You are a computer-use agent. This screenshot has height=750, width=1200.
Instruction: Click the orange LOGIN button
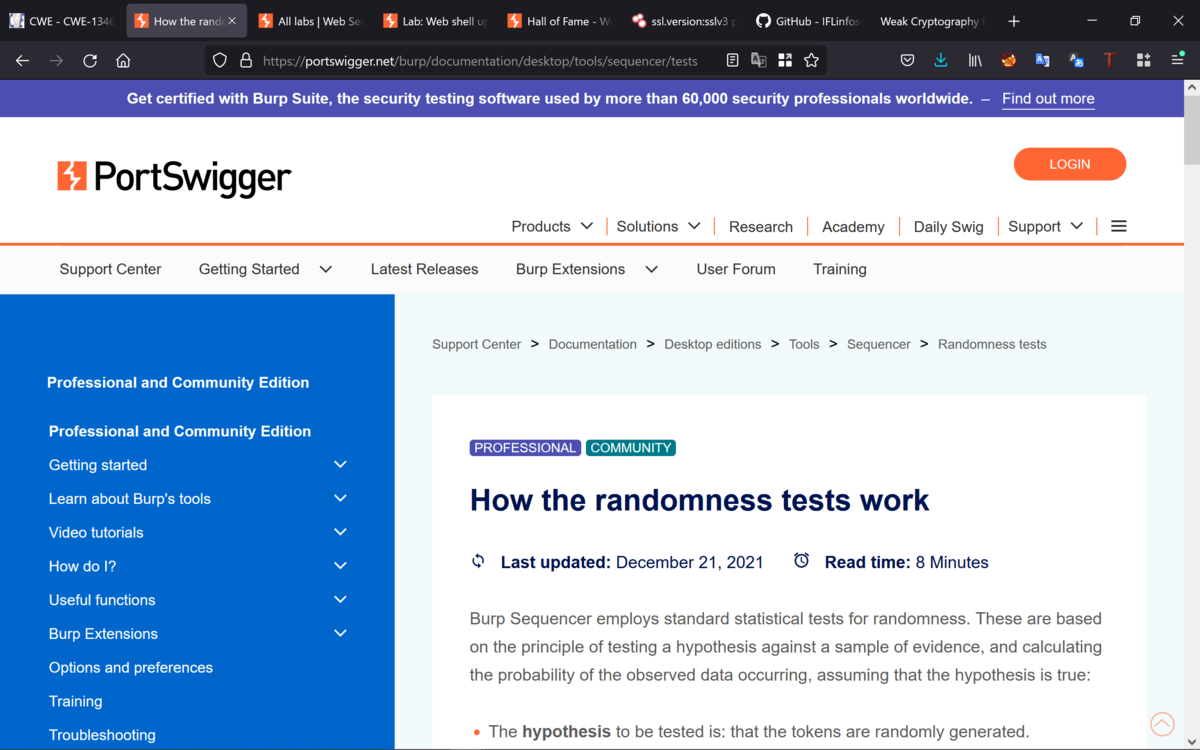pos(1070,164)
